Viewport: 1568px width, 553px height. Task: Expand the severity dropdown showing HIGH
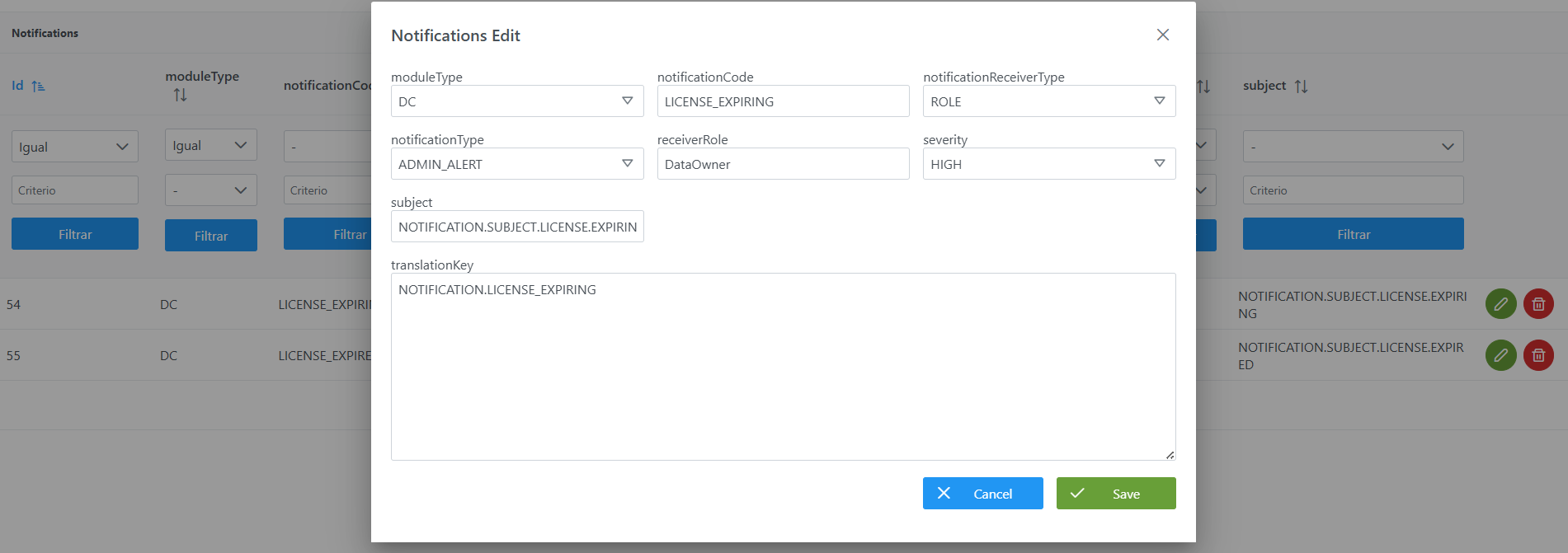(1048, 164)
